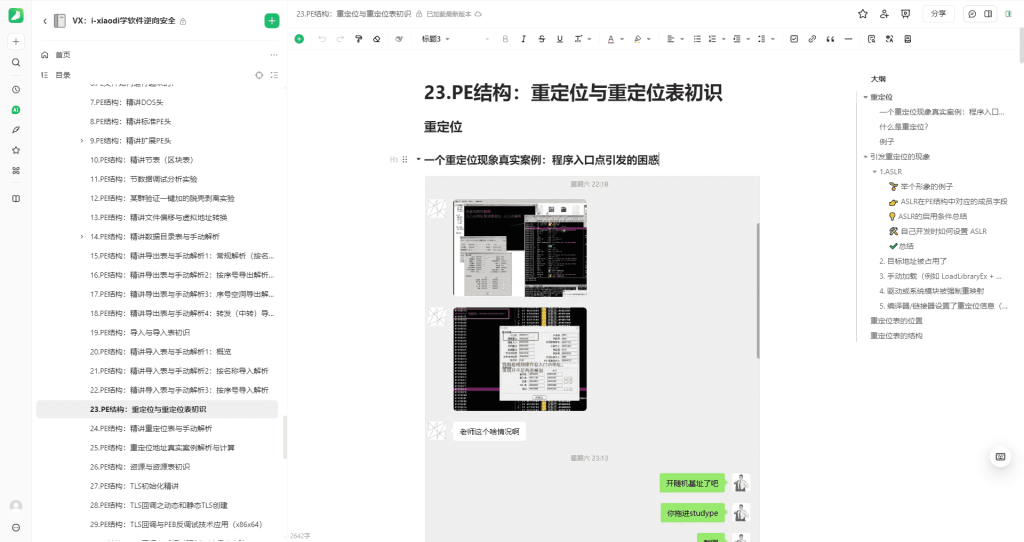1024x542 pixels.
Task: Click the three dots beside 首页
Action: [x=274, y=55]
